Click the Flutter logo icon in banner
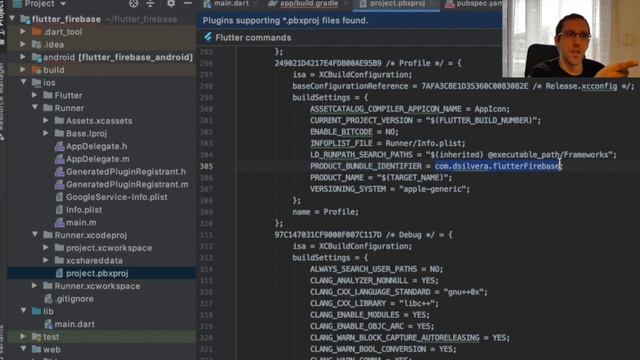 (208, 37)
